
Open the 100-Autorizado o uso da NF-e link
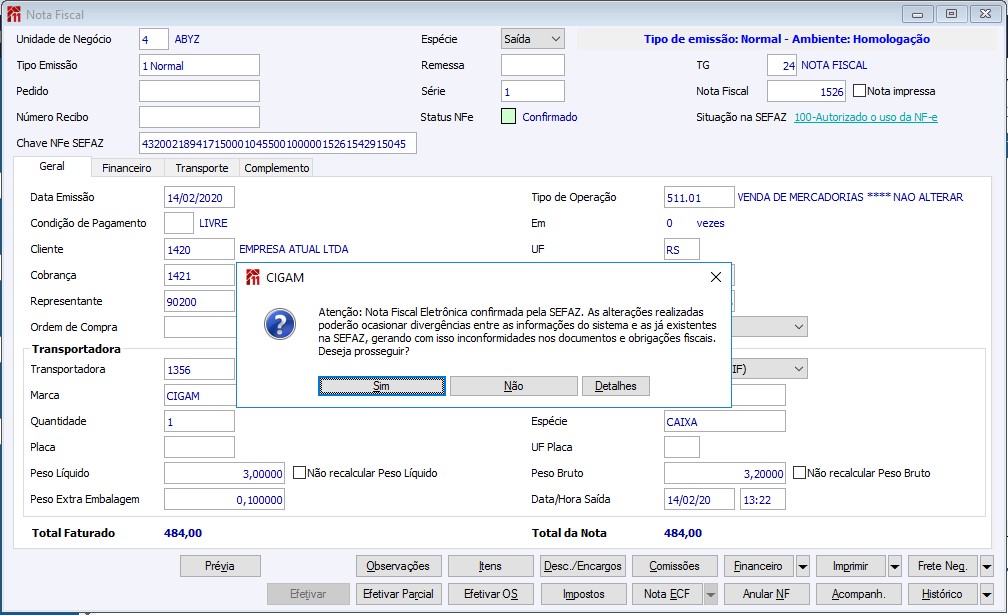(866, 117)
